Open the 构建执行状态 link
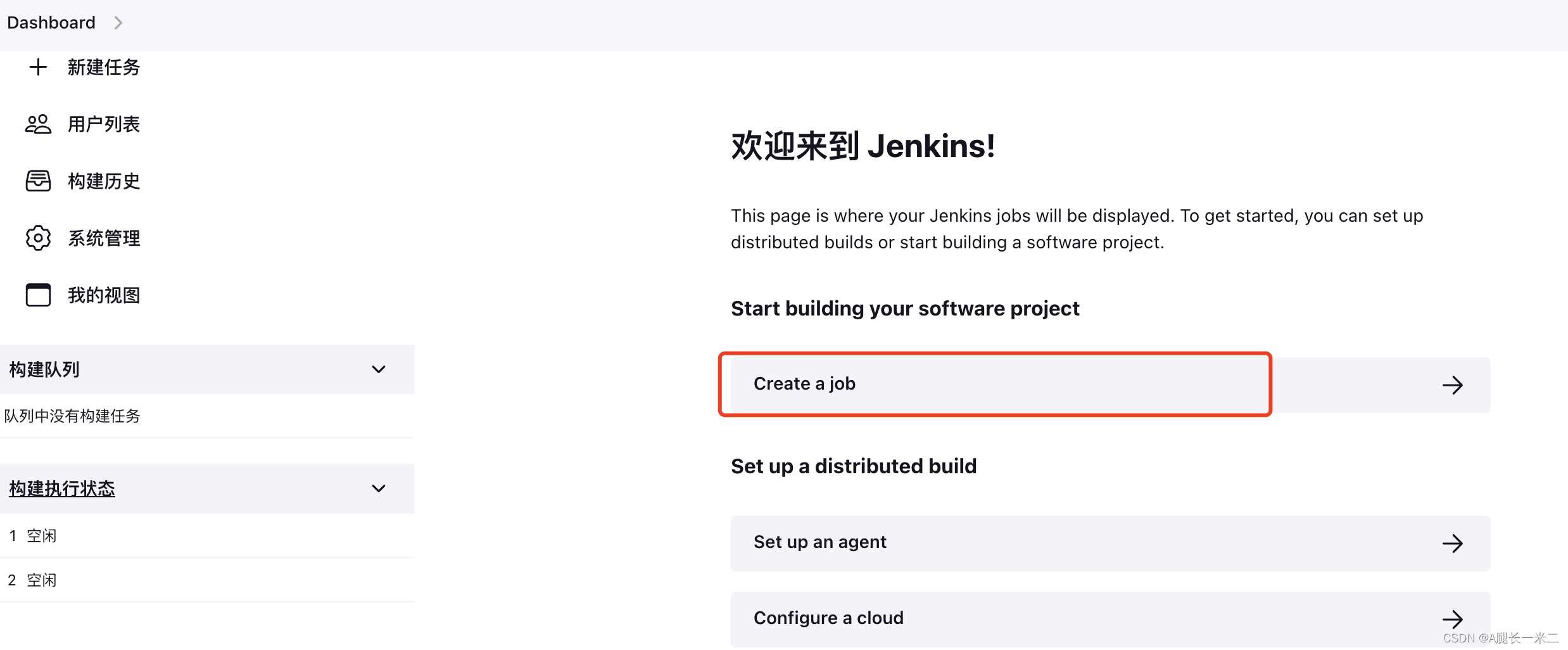Screen dimensions: 1568x650 click(62, 488)
